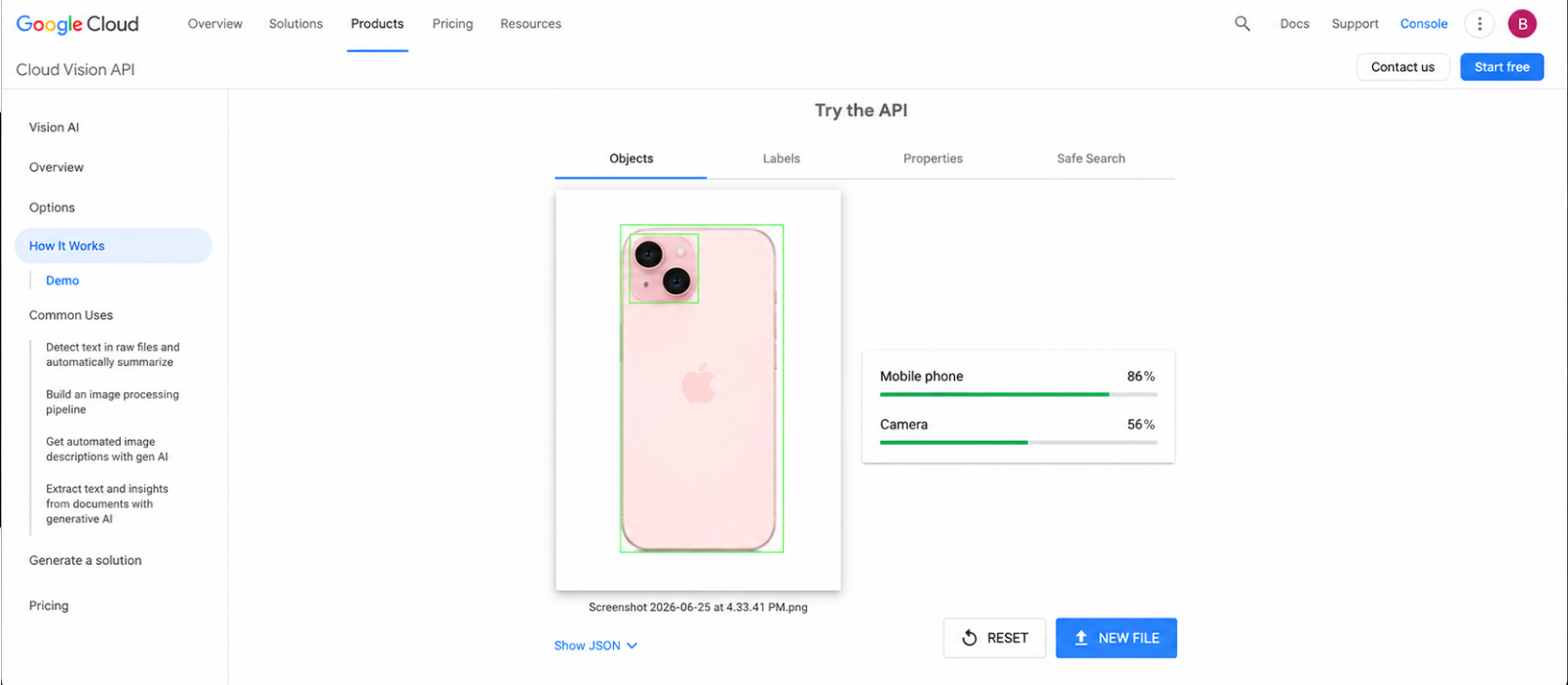Image resolution: width=1568 pixels, height=685 pixels.
Task: Click the Contact us button
Action: pyautogui.click(x=1403, y=67)
